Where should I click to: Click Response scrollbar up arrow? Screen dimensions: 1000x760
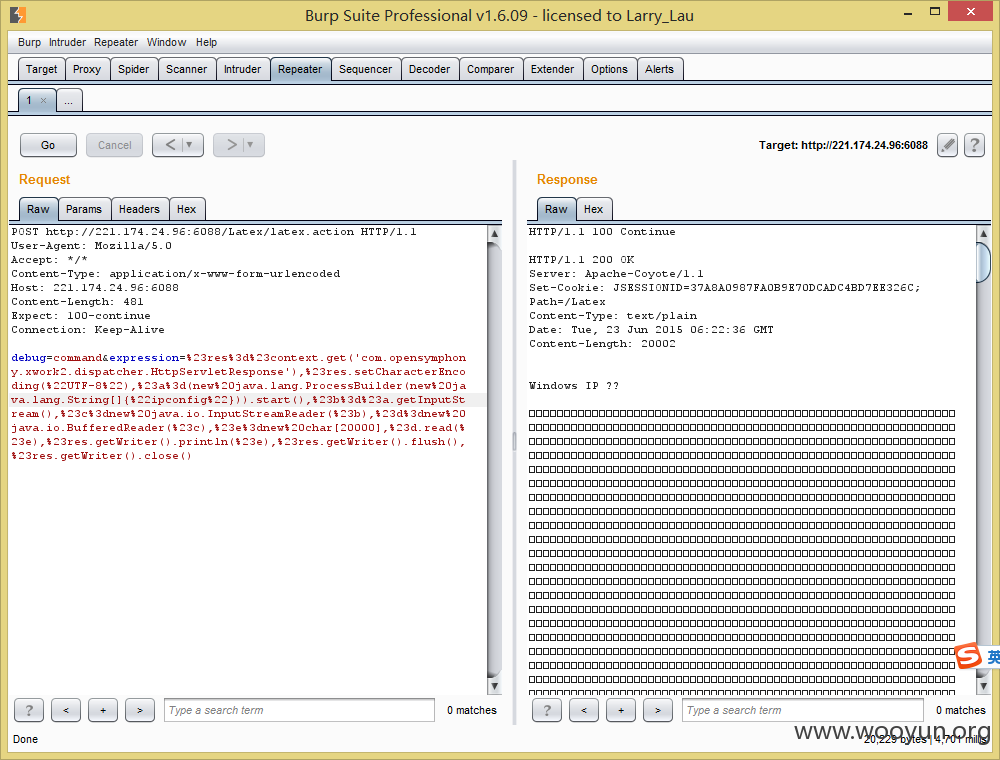983,233
